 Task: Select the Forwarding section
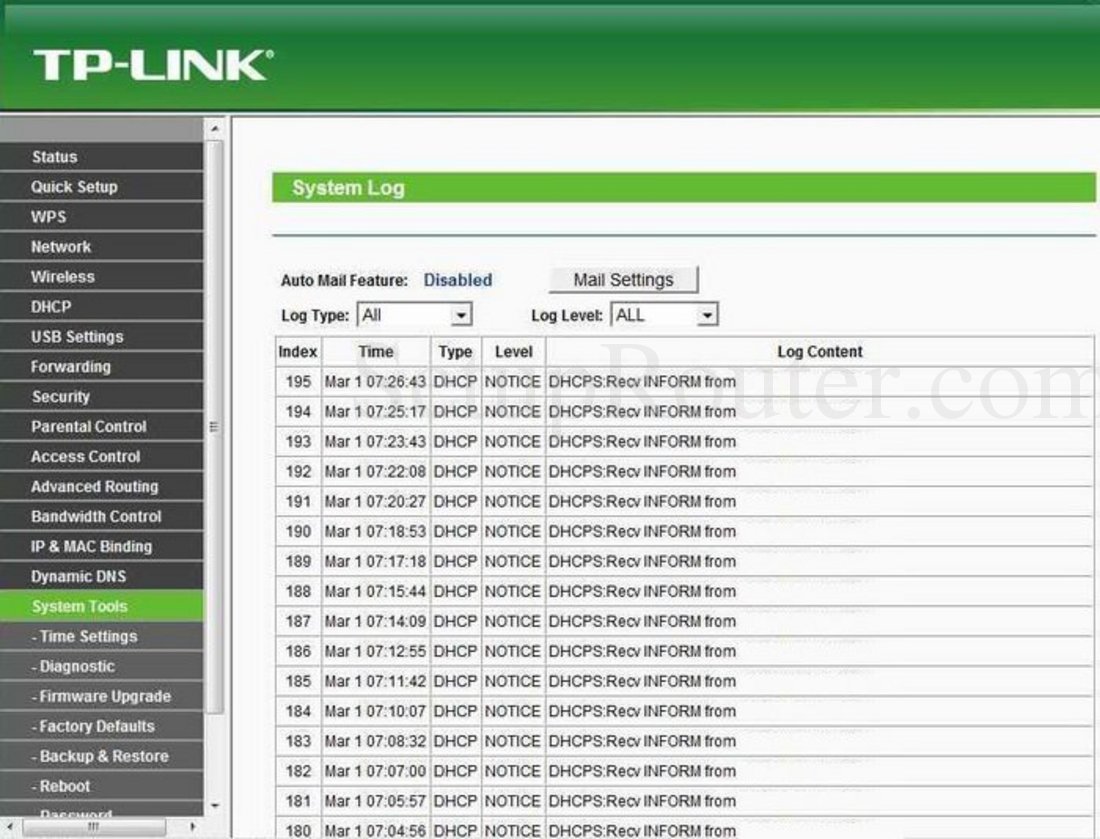coord(69,367)
